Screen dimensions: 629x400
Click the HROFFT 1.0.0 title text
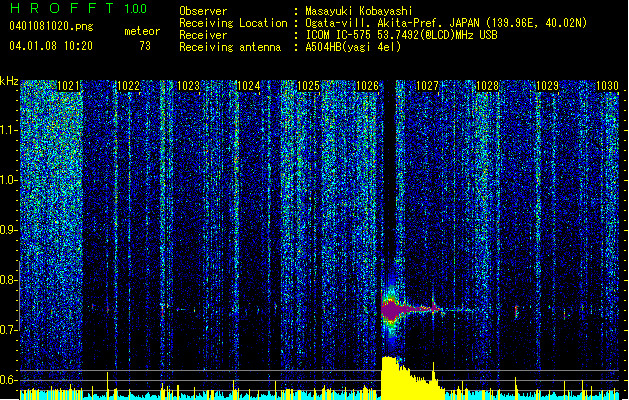(x=78, y=8)
